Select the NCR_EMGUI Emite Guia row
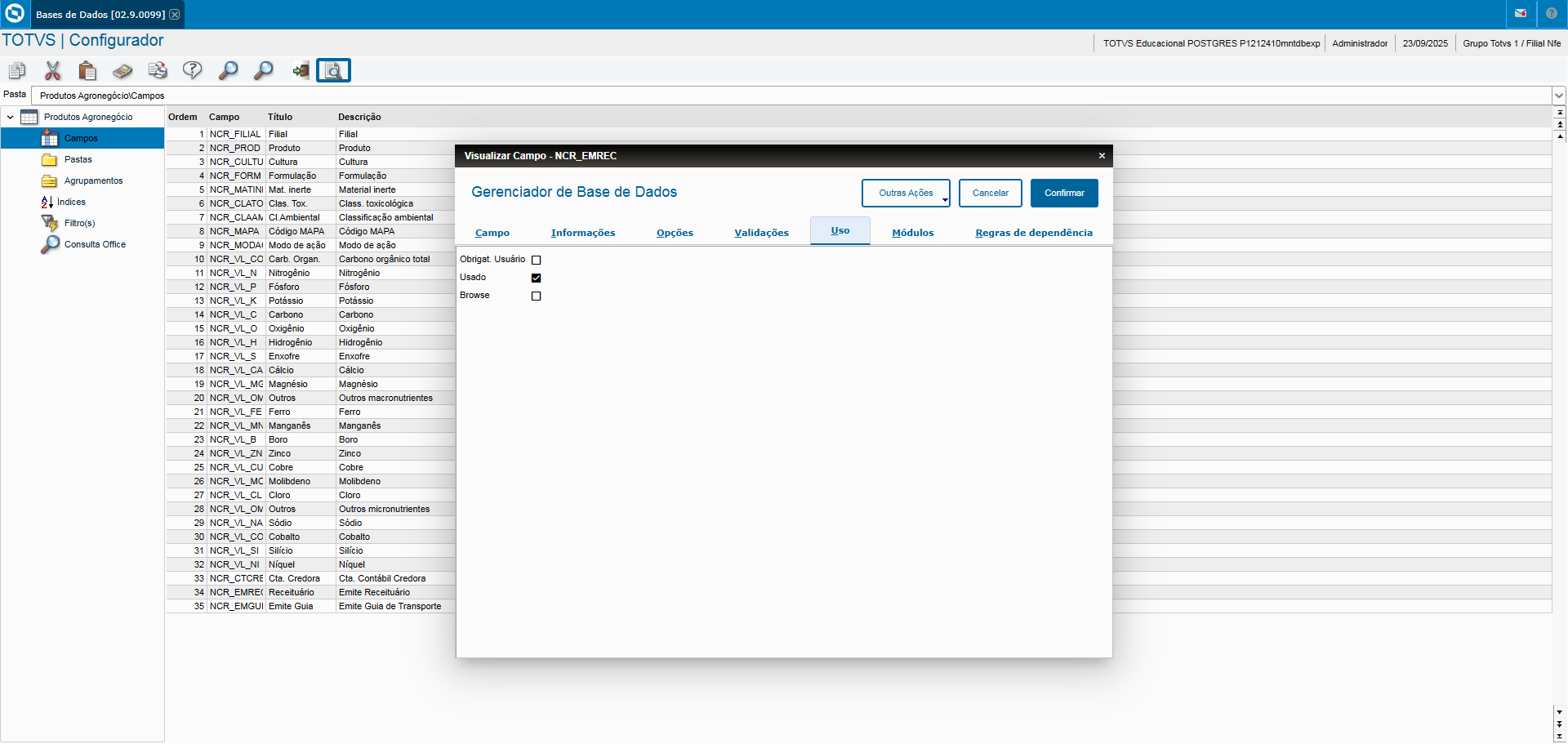1568x744 pixels. 310,606
